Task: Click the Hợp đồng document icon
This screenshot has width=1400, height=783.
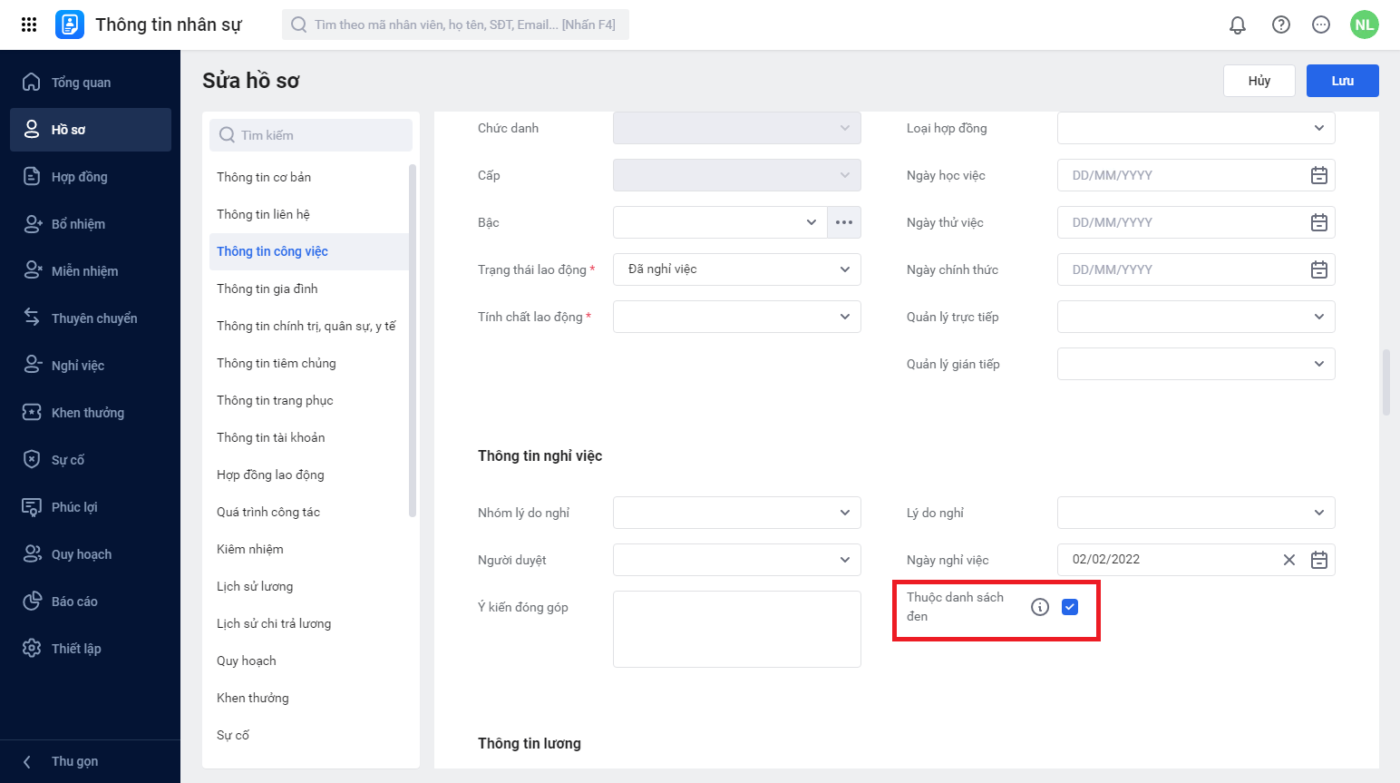Action: click(x=32, y=177)
